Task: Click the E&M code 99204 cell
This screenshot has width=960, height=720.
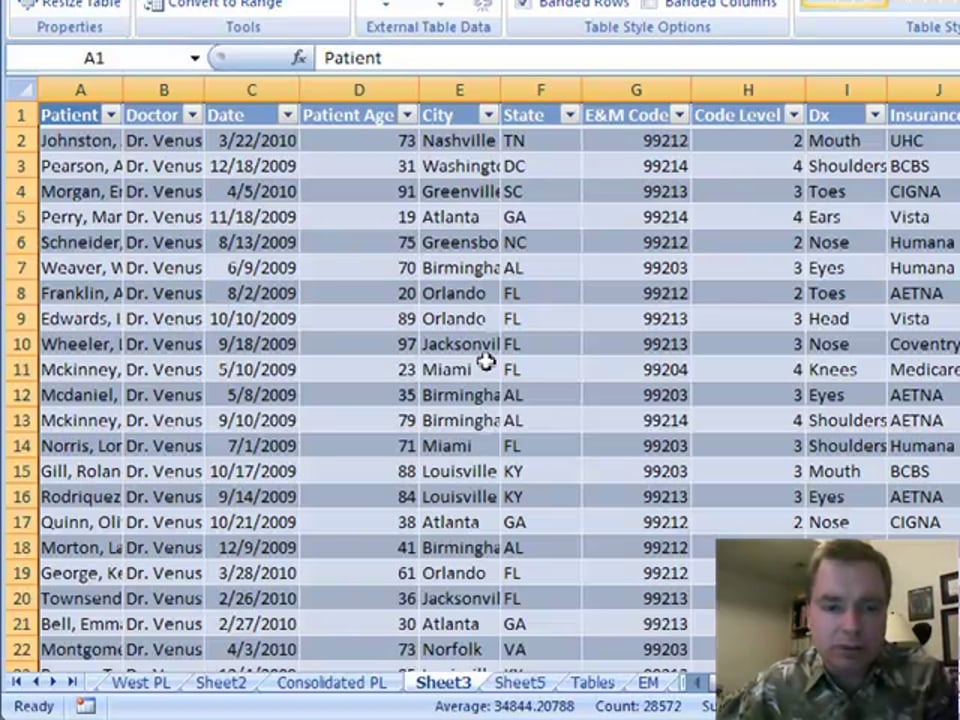Action: coord(636,370)
